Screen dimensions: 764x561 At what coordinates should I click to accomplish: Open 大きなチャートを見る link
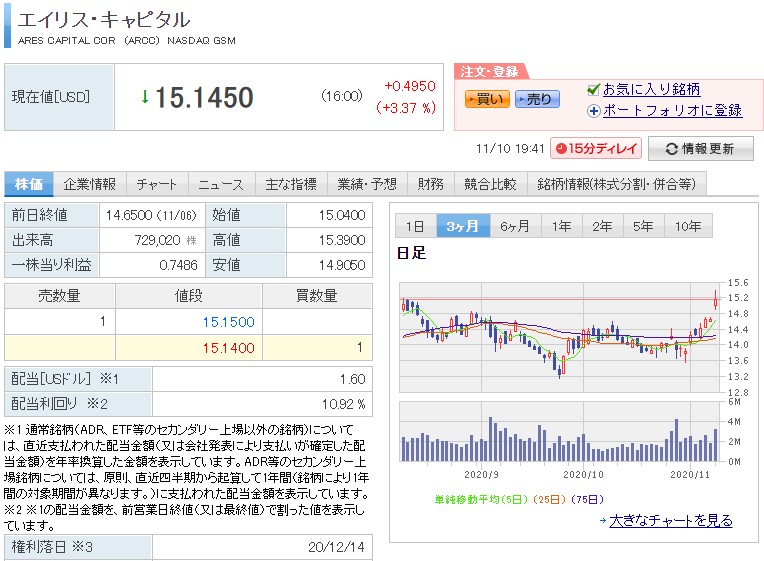(x=670, y=521)
